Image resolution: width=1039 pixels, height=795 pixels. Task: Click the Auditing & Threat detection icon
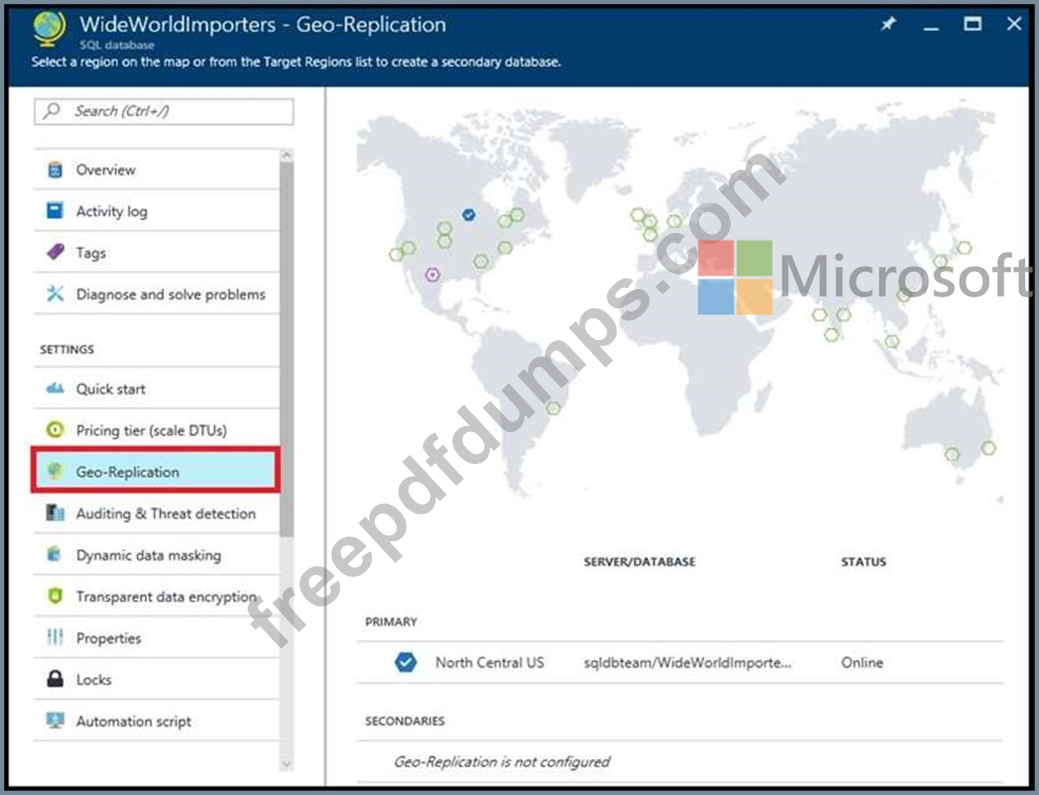(x=55, y=513)
